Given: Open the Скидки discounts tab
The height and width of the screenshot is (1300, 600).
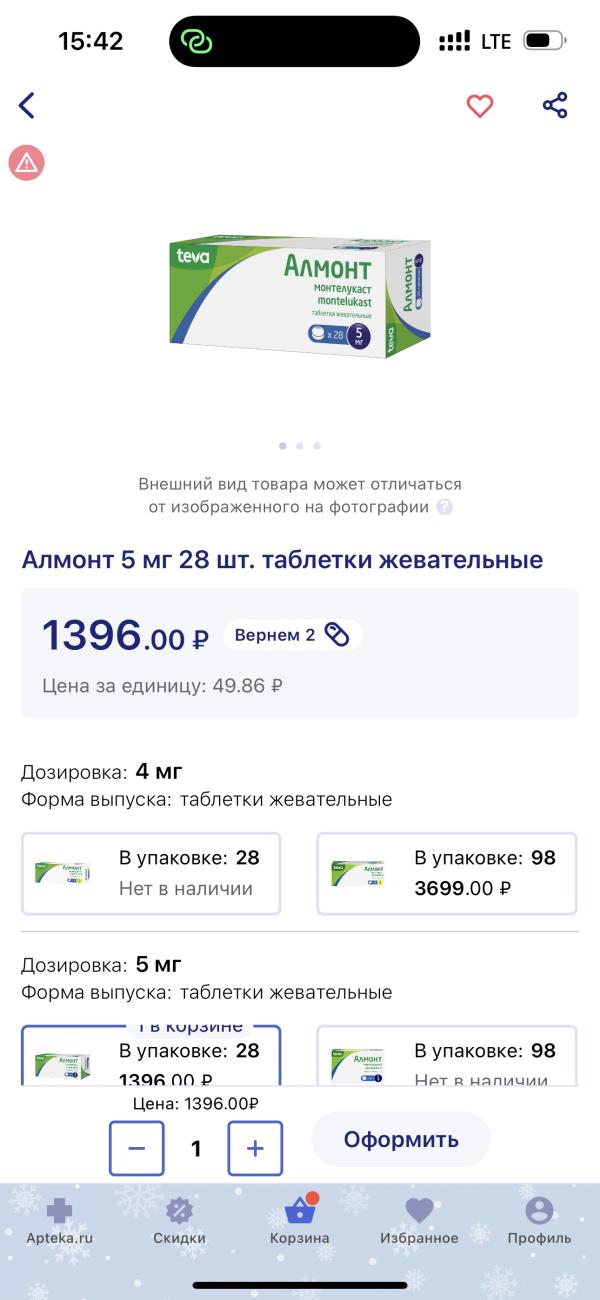Looking at the screenshot, I should (179, 1221).
